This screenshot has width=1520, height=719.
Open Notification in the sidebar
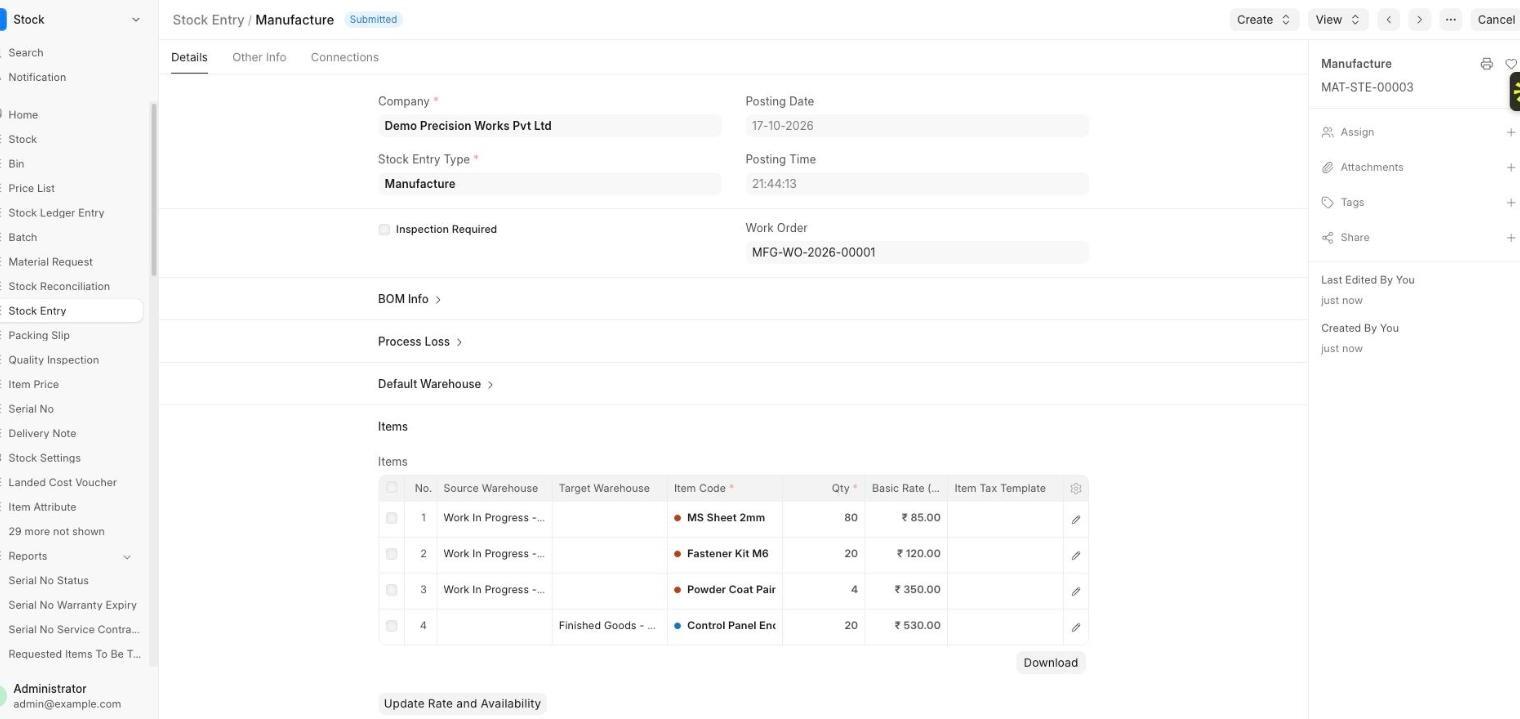tap(37, 78)
